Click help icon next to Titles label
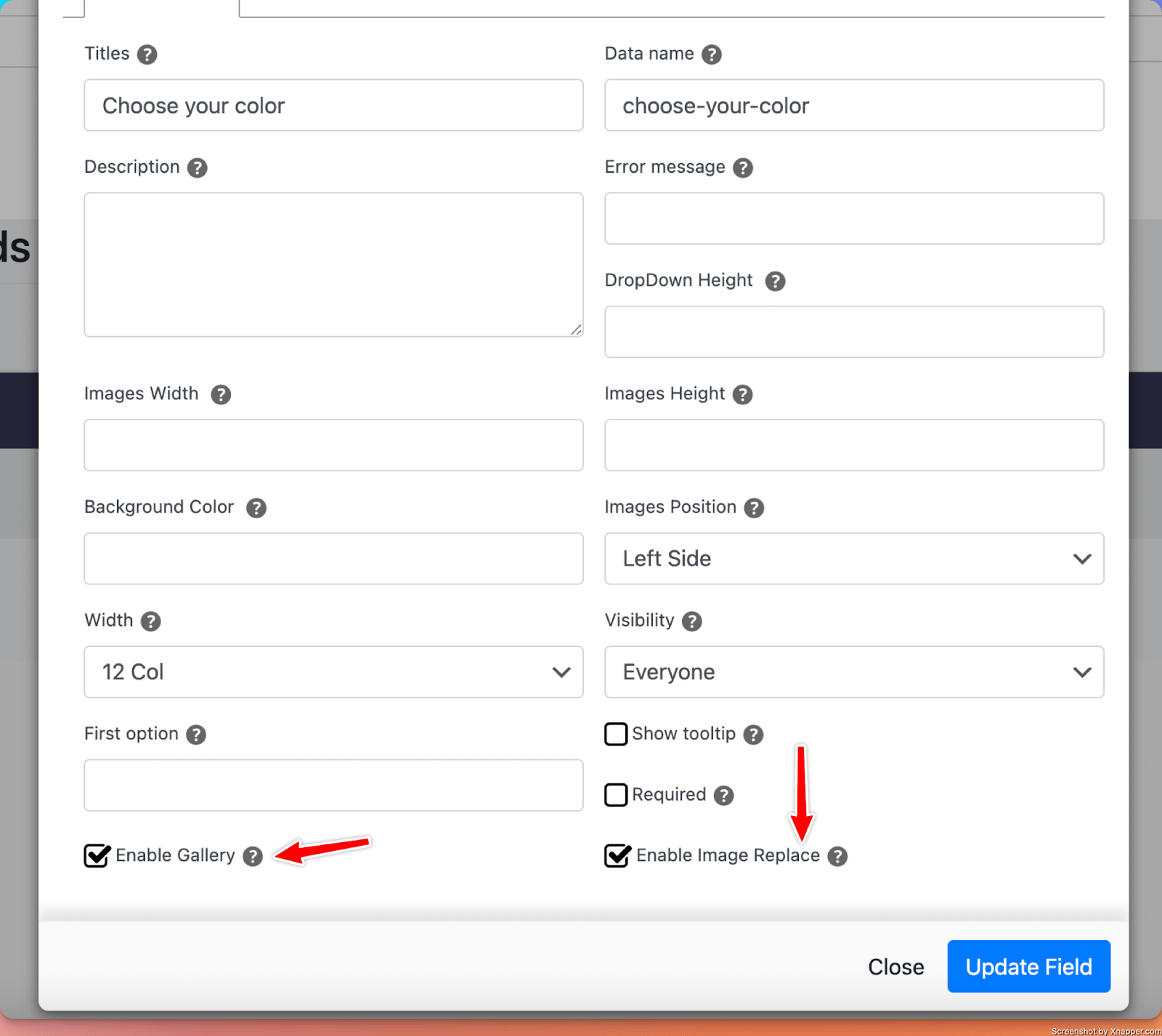The height and width of the screenshot is (1036, 1162). point(147,54)
